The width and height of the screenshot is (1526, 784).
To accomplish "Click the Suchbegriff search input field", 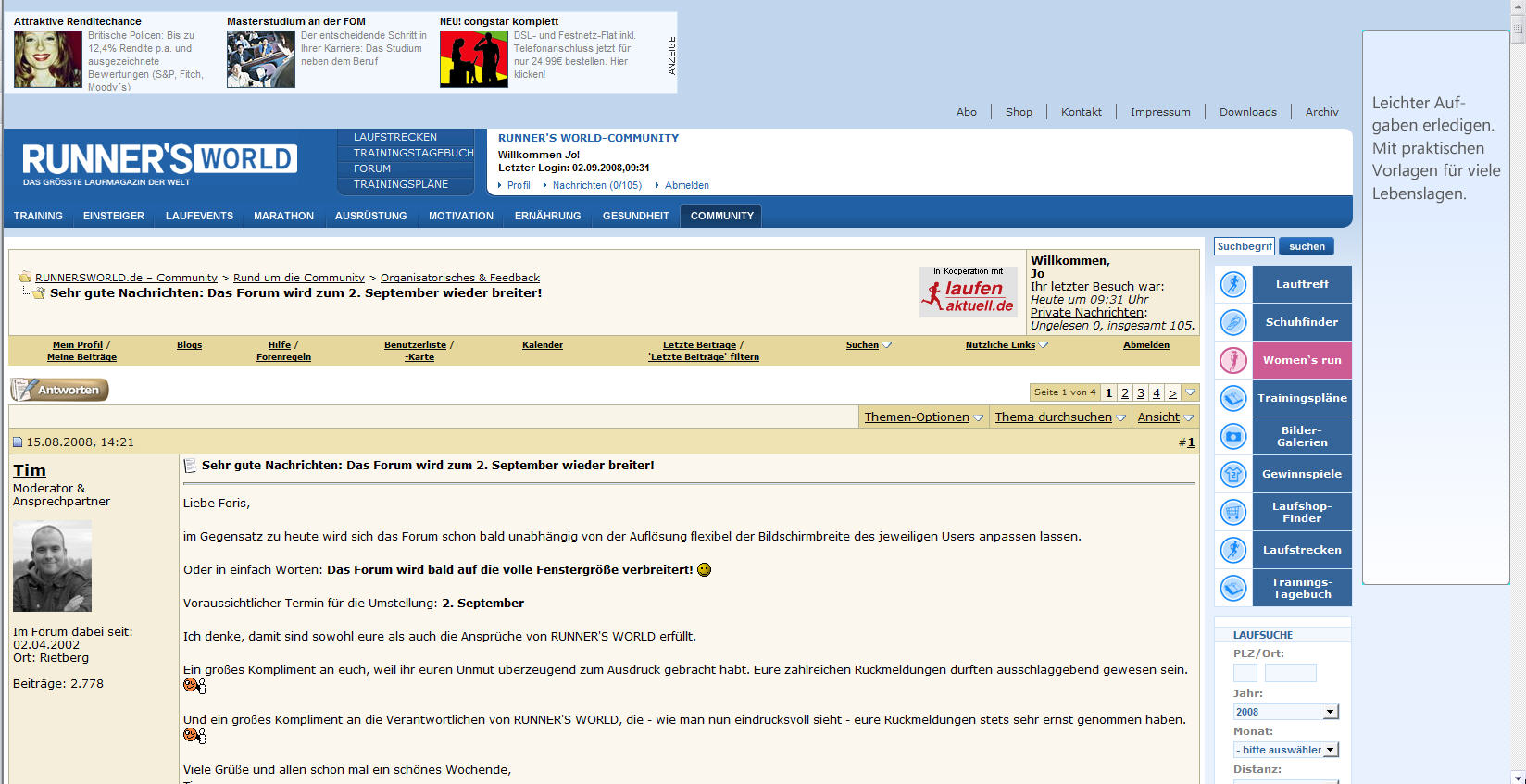I will point(1244,246).
